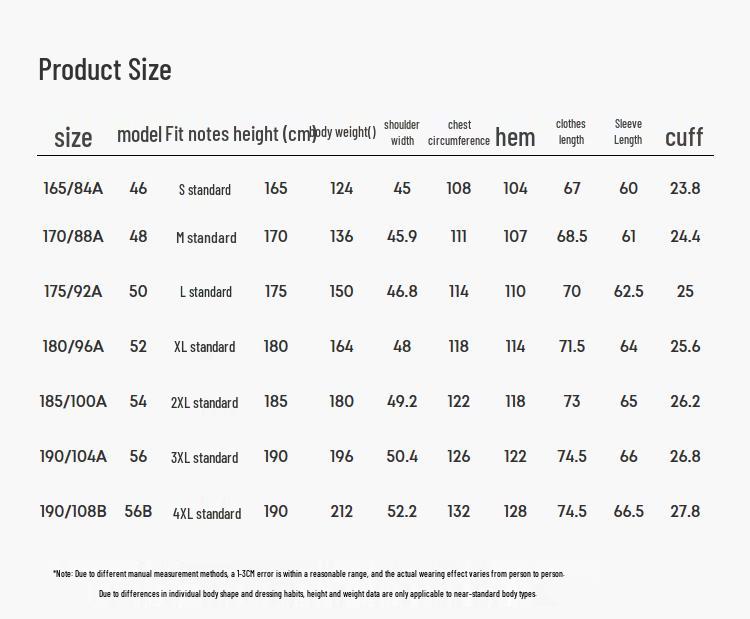The image size is (750, 619).
Task: Click the 'Product Size' heading
Action: 105,70
